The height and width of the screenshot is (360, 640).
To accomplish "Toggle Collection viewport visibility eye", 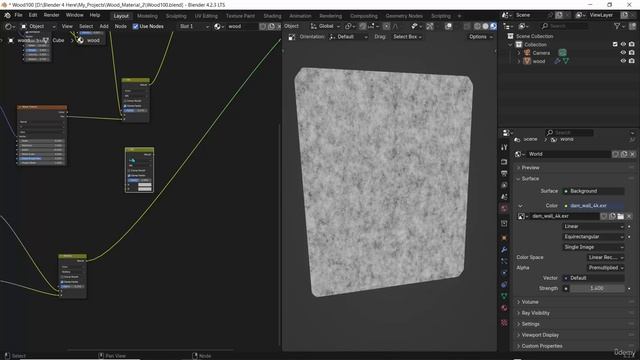I will coord(623,44).
